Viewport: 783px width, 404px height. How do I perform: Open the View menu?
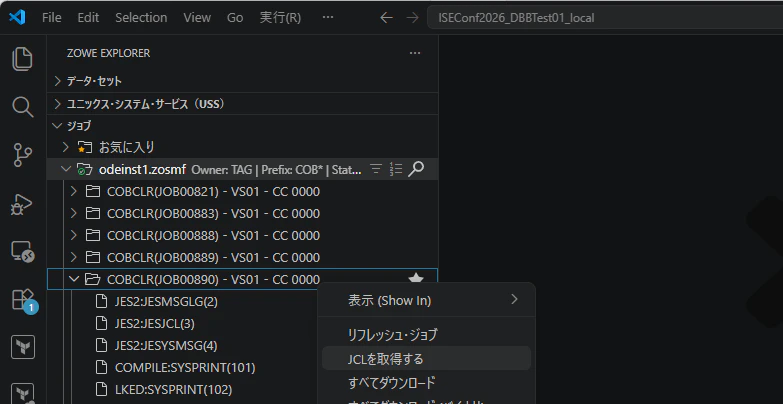point(197,18)
